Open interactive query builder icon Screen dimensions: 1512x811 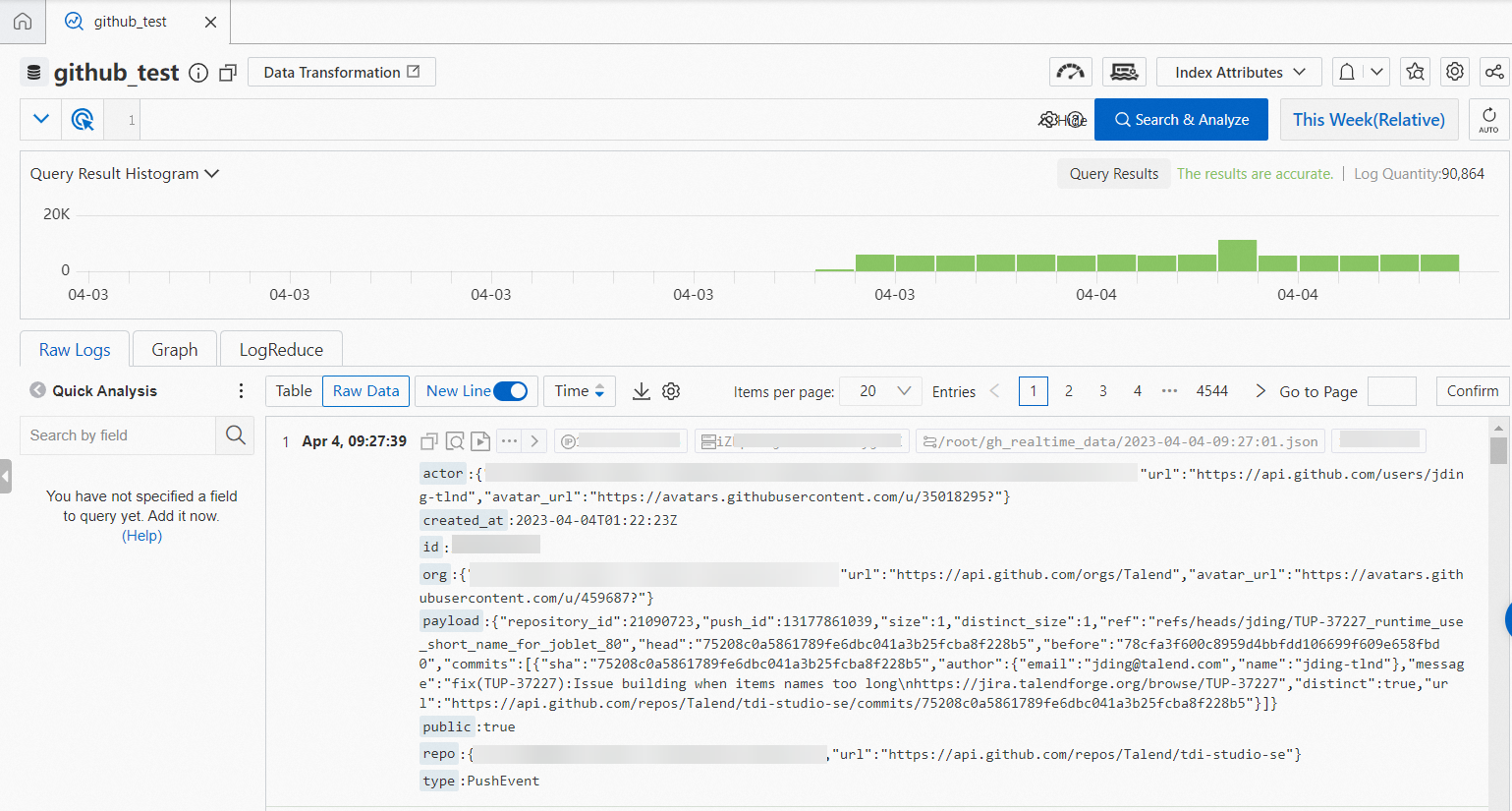pyautogui.click(x=83, y=120)
